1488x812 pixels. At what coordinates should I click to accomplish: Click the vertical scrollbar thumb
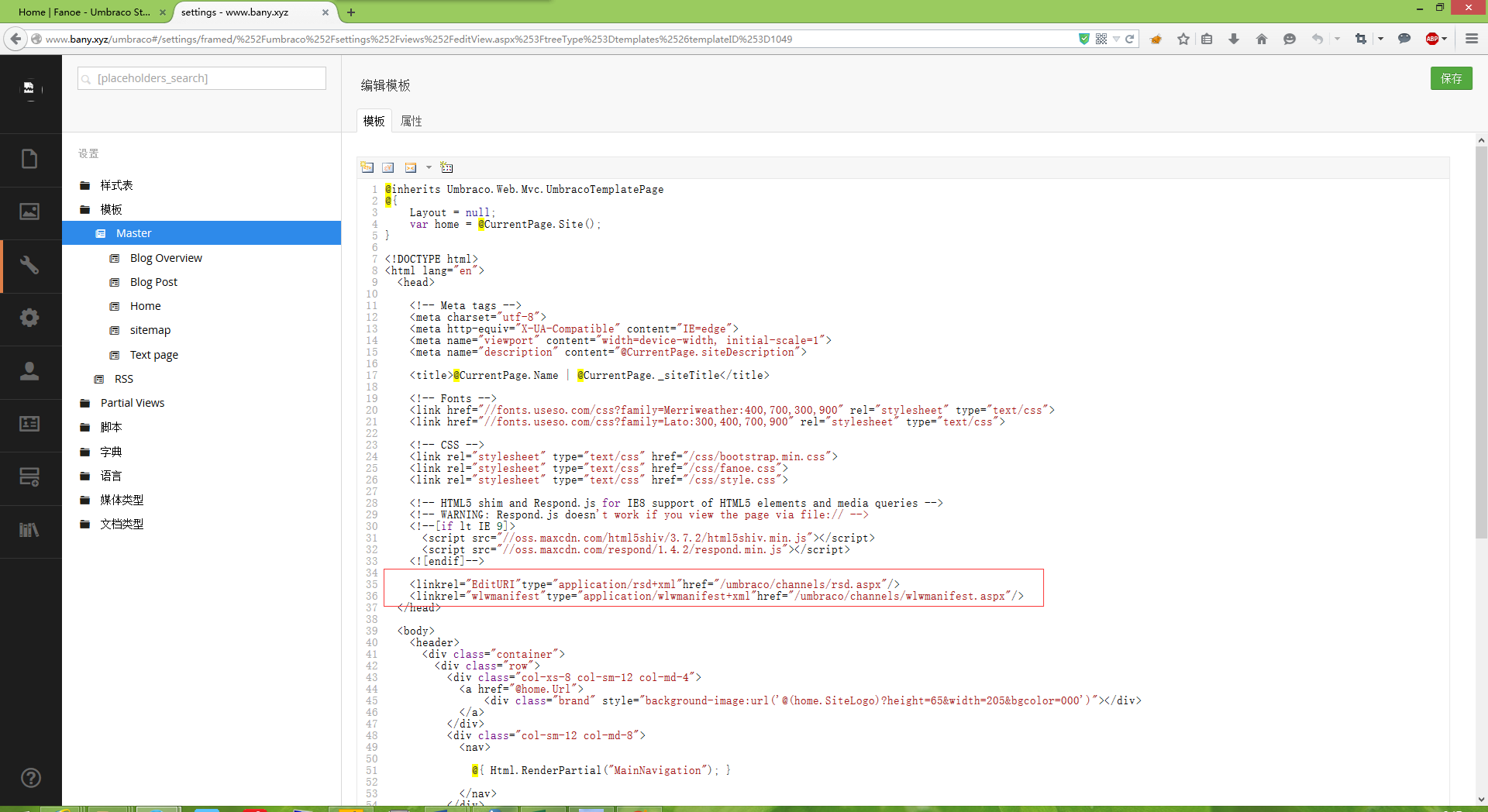[x=1481, y=341]
